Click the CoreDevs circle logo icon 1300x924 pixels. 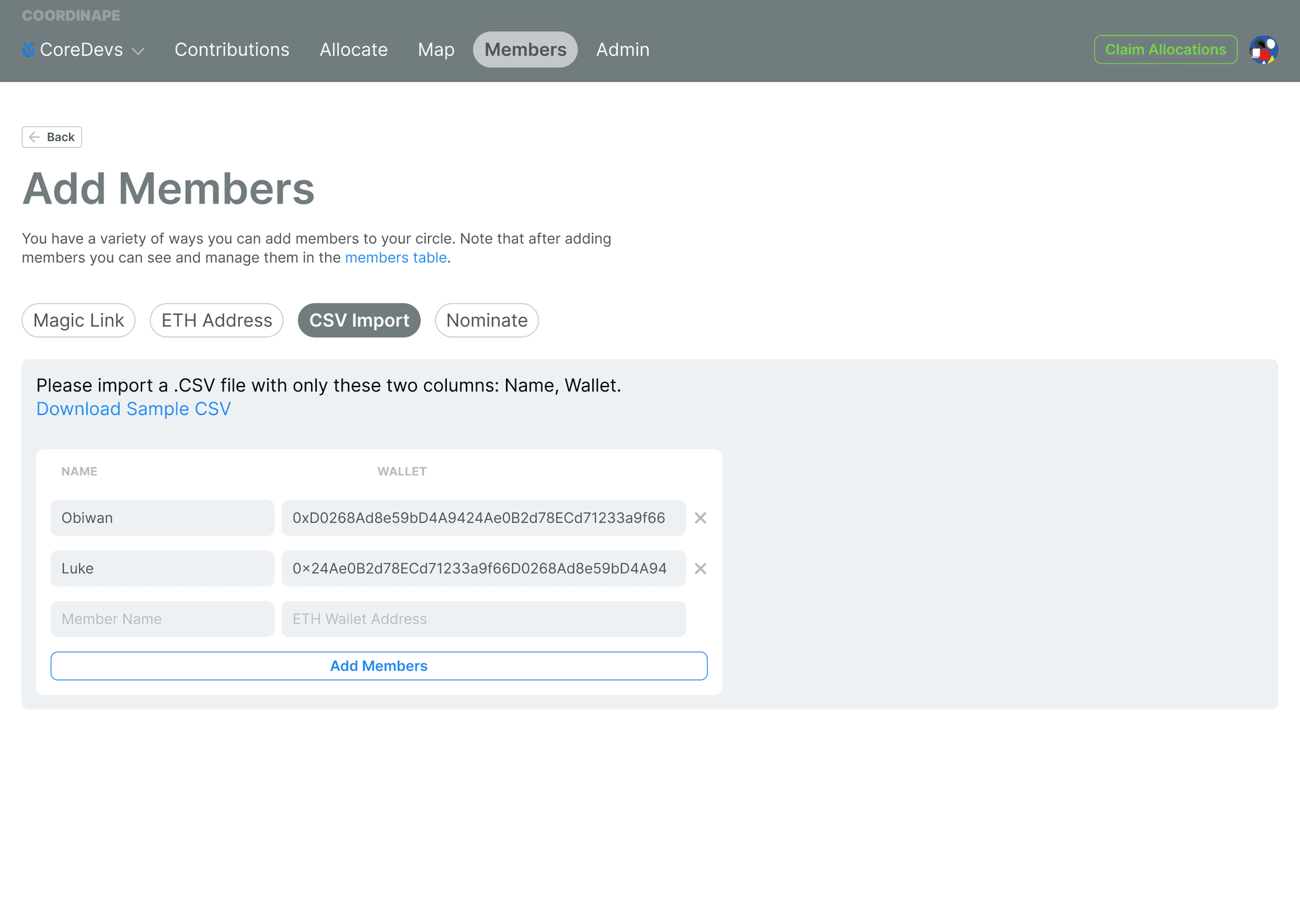(x=28, y=49)
